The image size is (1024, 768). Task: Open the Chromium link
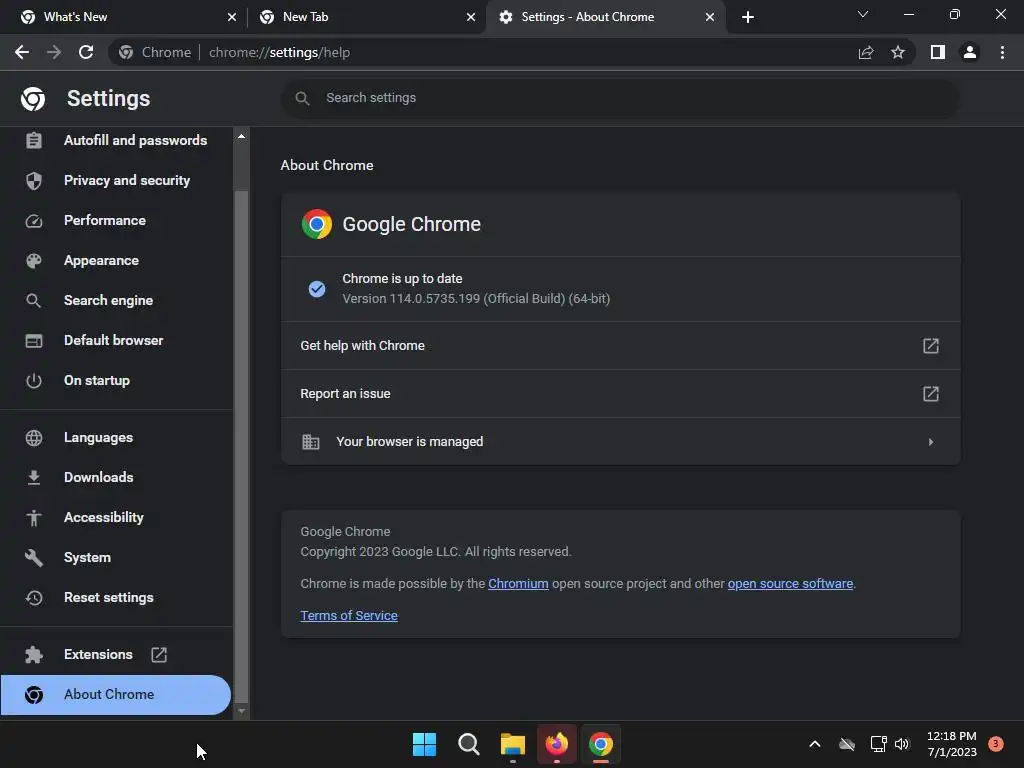(x=518, y=584)
